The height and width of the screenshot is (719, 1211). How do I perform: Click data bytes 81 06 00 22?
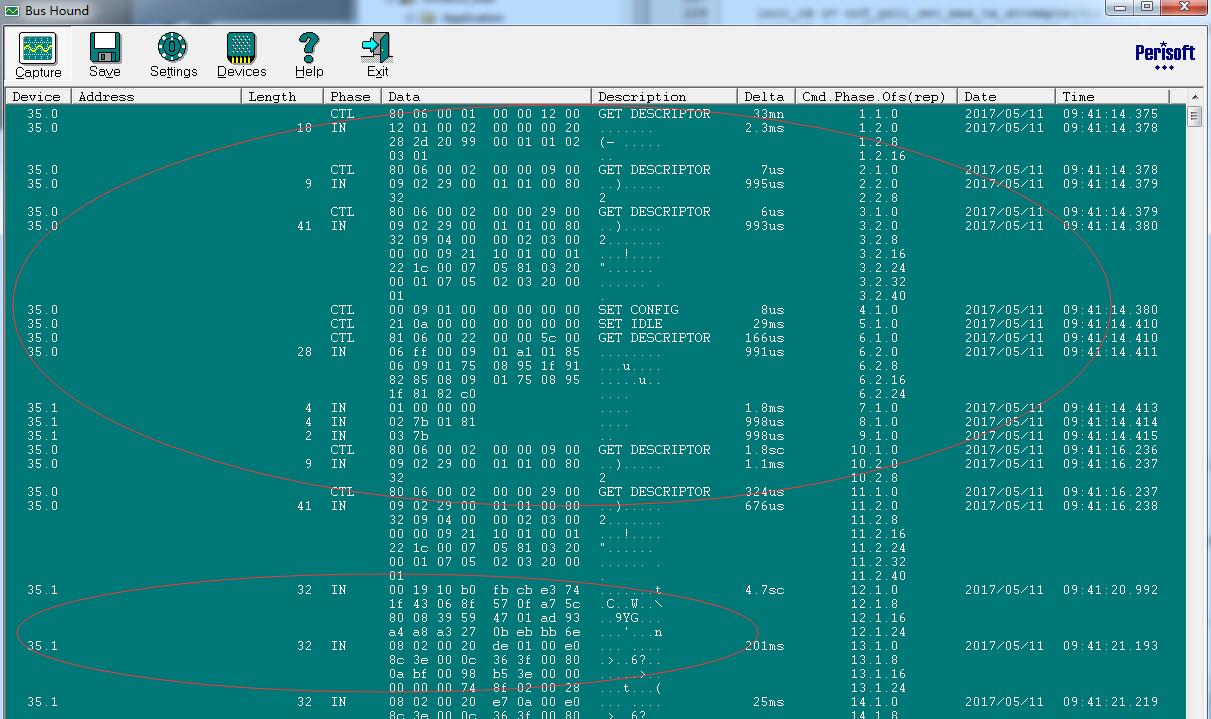coord(432,338)
